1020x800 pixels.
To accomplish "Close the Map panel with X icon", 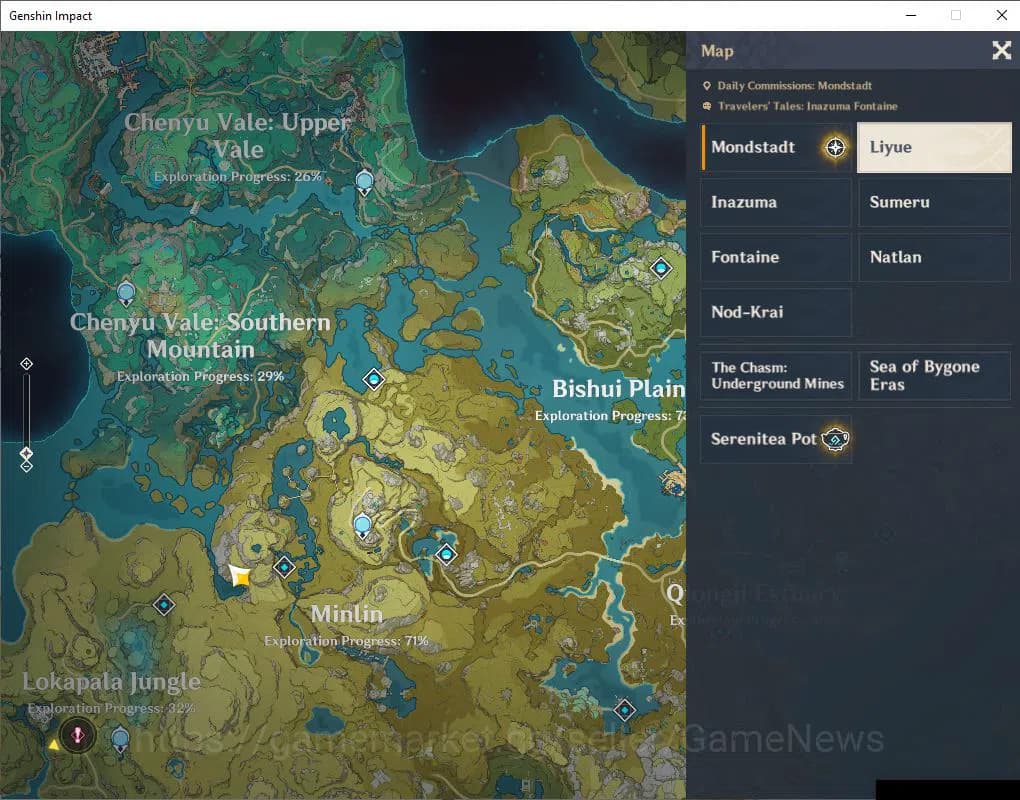I will click(x=1001, y=51).
